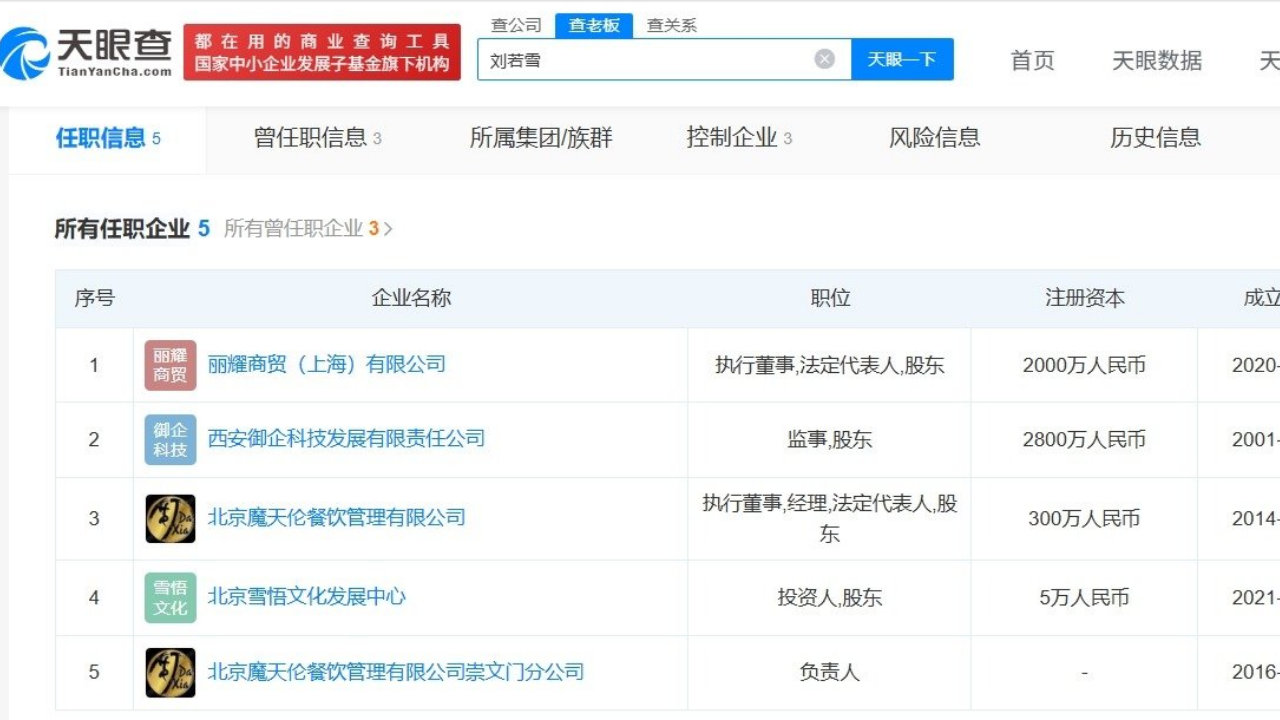1280x720 pixels.
Task: Click the 负责人 position cell
Action: [x=830, y=672]
